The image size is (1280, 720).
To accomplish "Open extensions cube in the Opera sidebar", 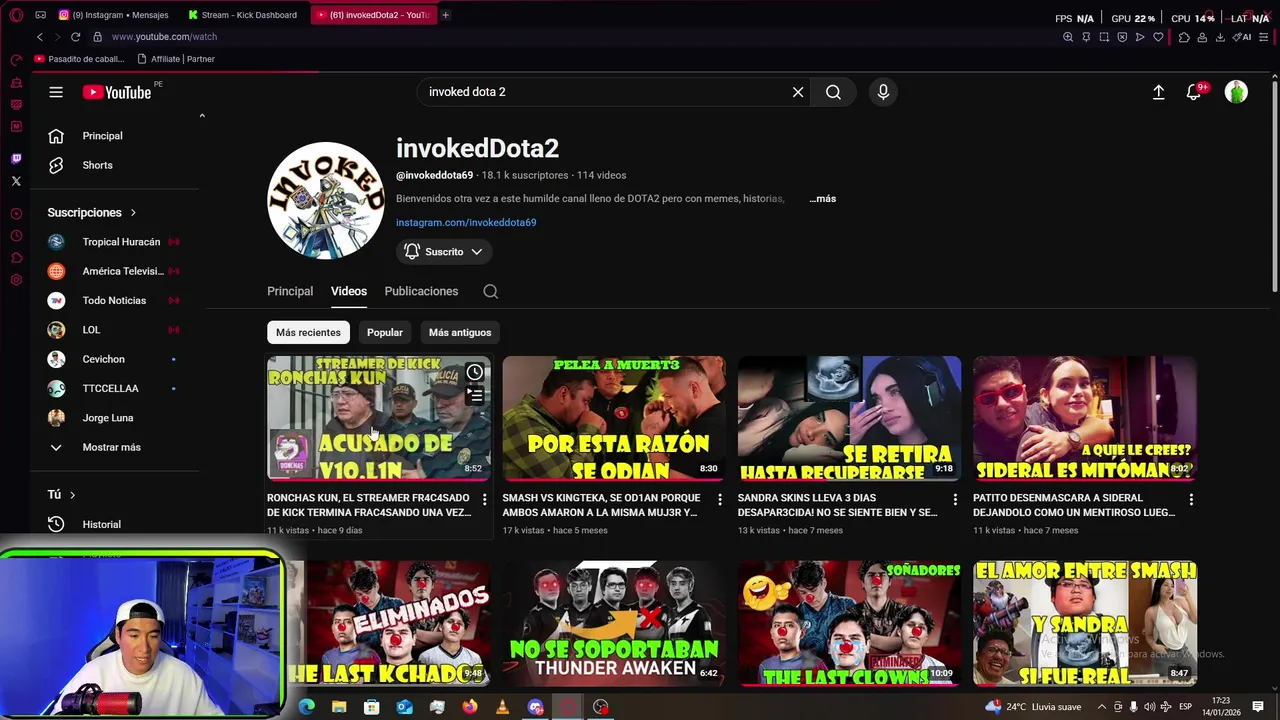I will (x=16, y=258).
